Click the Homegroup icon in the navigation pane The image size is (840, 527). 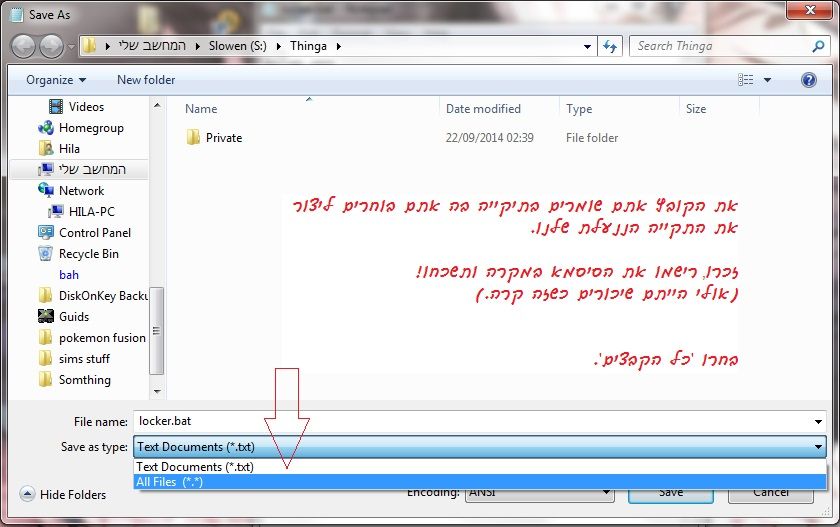pyautogui.click(x=46, y=127)
